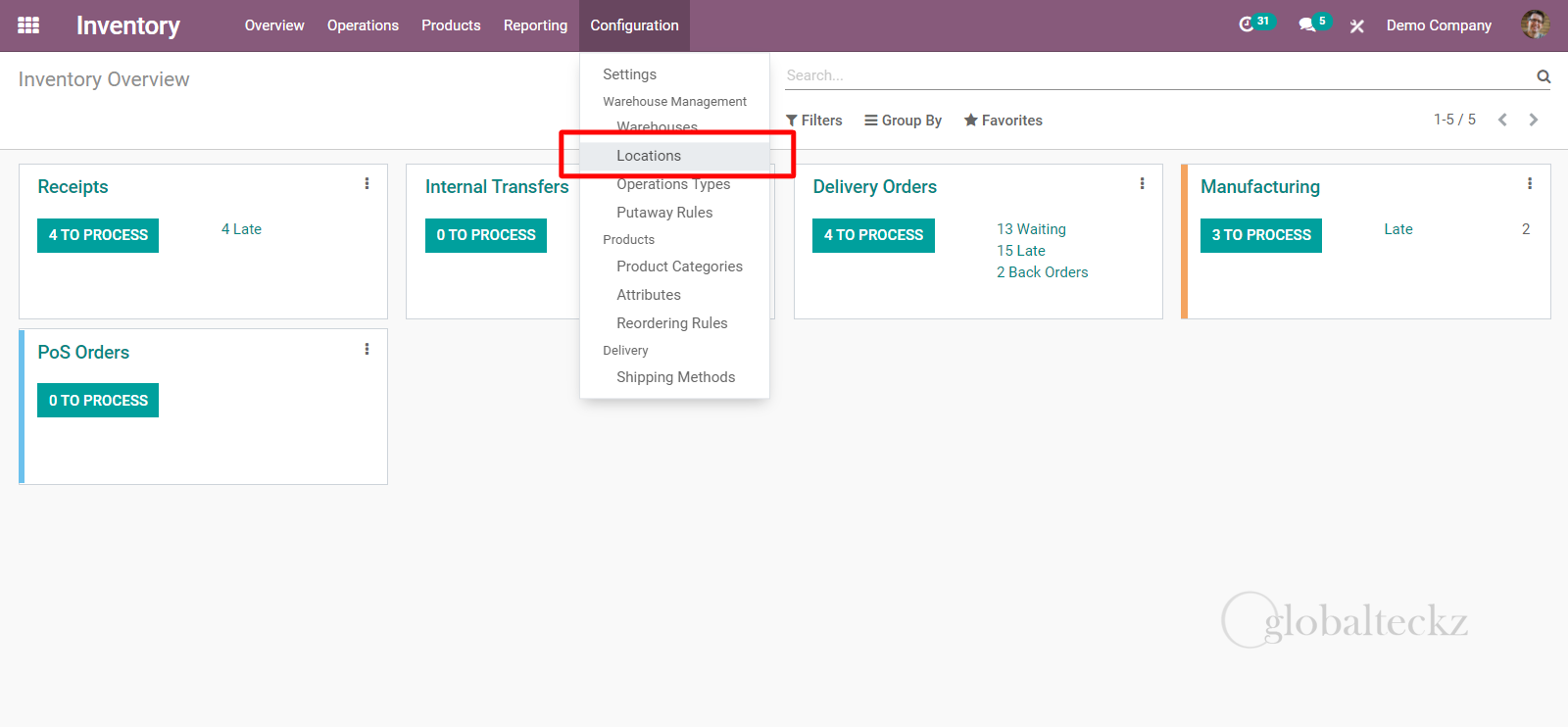This screenshot has width=1568, height=727.
Task: Open the Reporting menu
Action: click(535, 25)
